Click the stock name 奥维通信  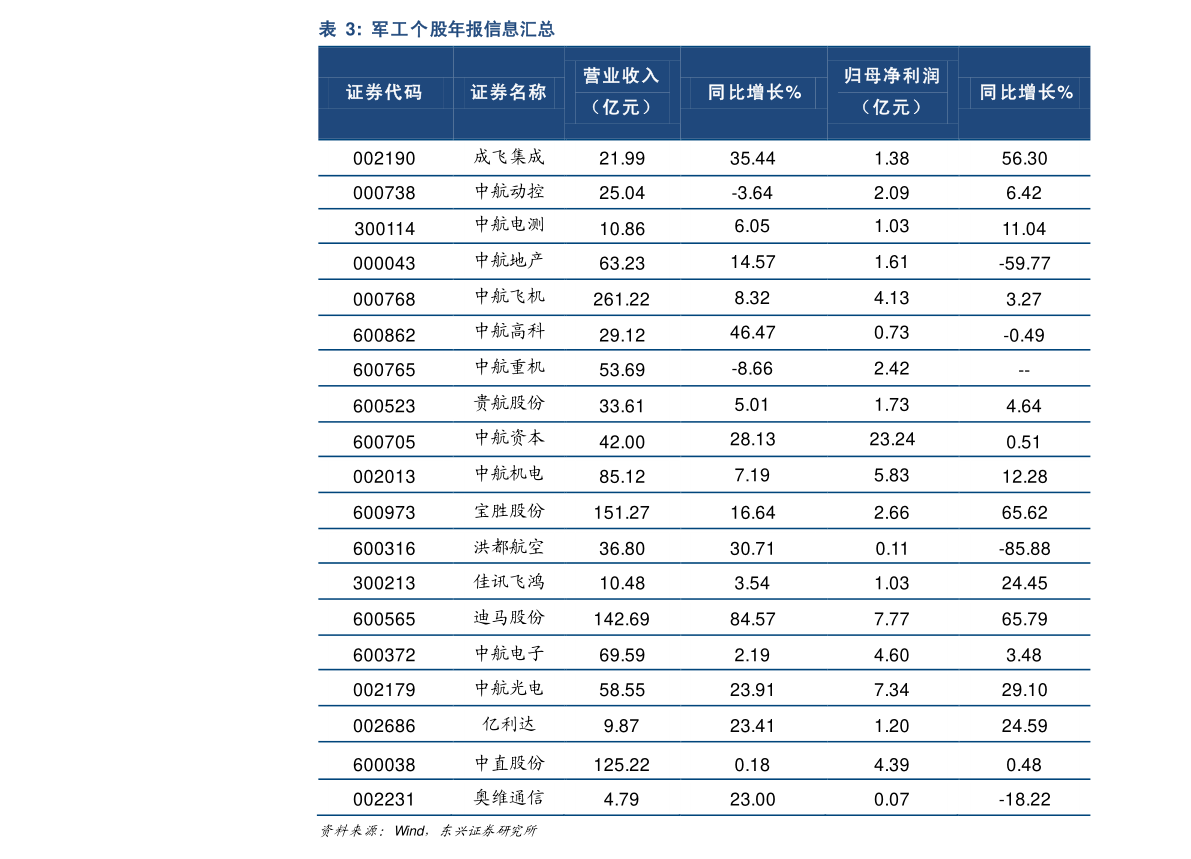pyautogui.click(x=509, y=797)
